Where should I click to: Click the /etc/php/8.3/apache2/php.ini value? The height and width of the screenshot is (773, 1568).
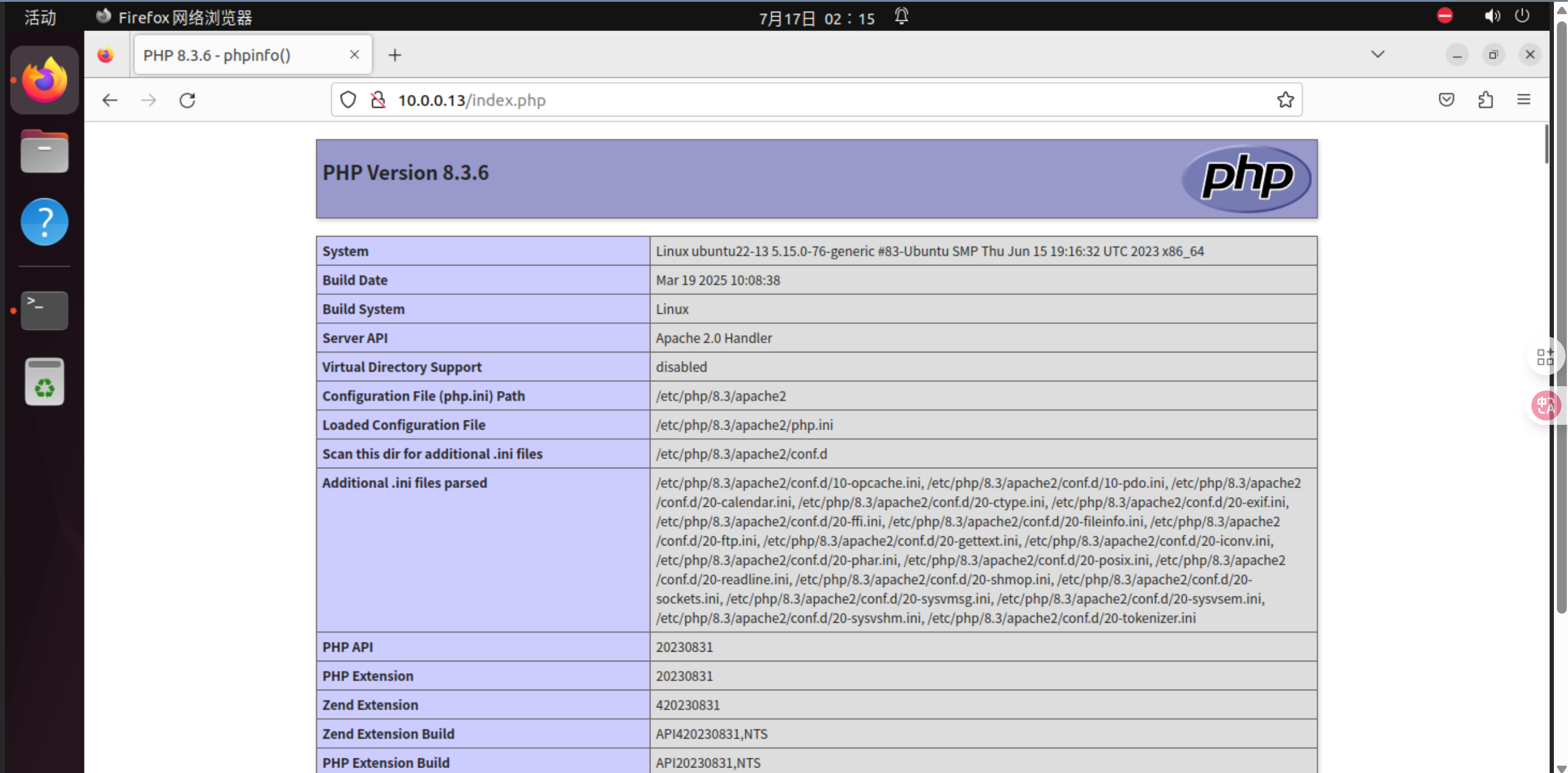744,425
